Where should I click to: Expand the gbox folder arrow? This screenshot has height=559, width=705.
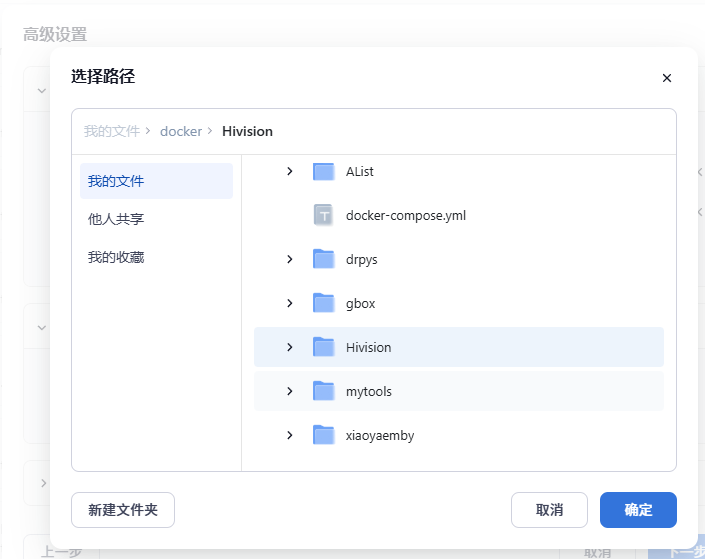290,303
